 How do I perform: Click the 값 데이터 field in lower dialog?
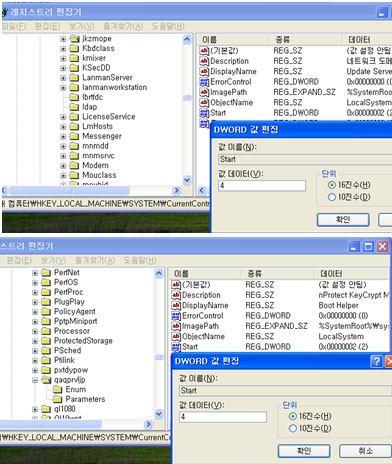pos(223,417)
